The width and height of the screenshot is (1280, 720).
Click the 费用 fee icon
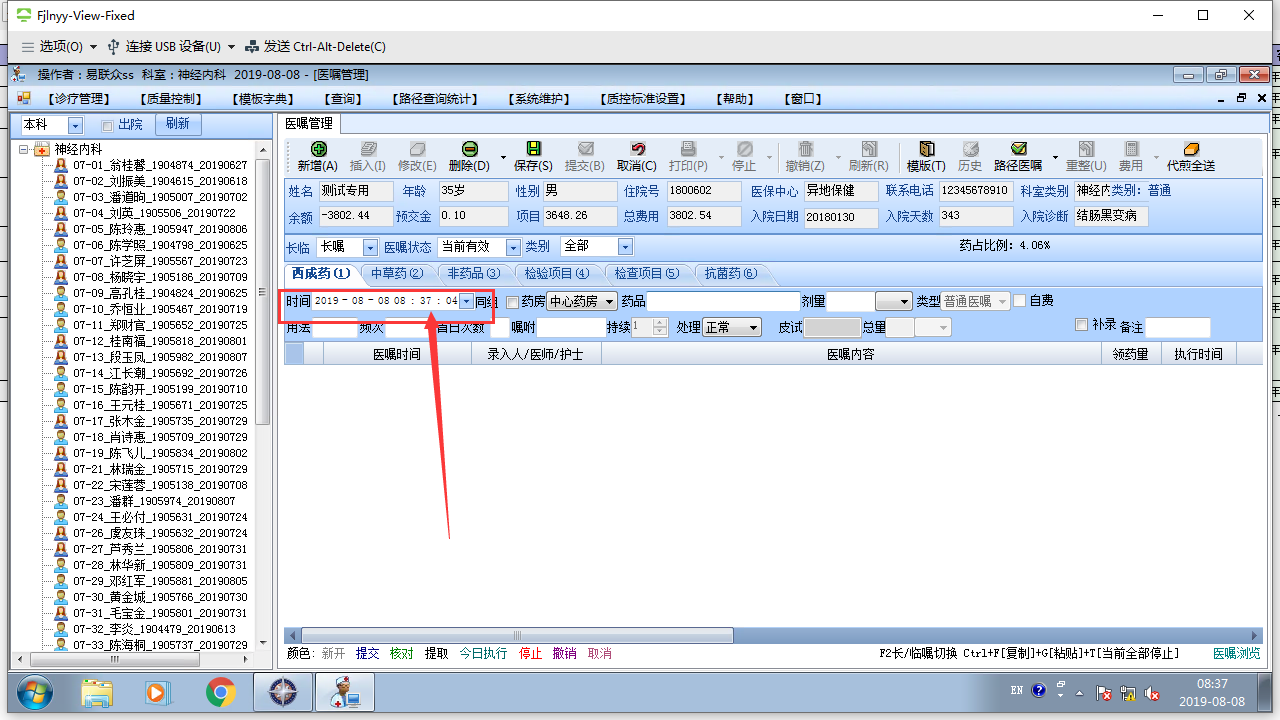point(1131,149)
